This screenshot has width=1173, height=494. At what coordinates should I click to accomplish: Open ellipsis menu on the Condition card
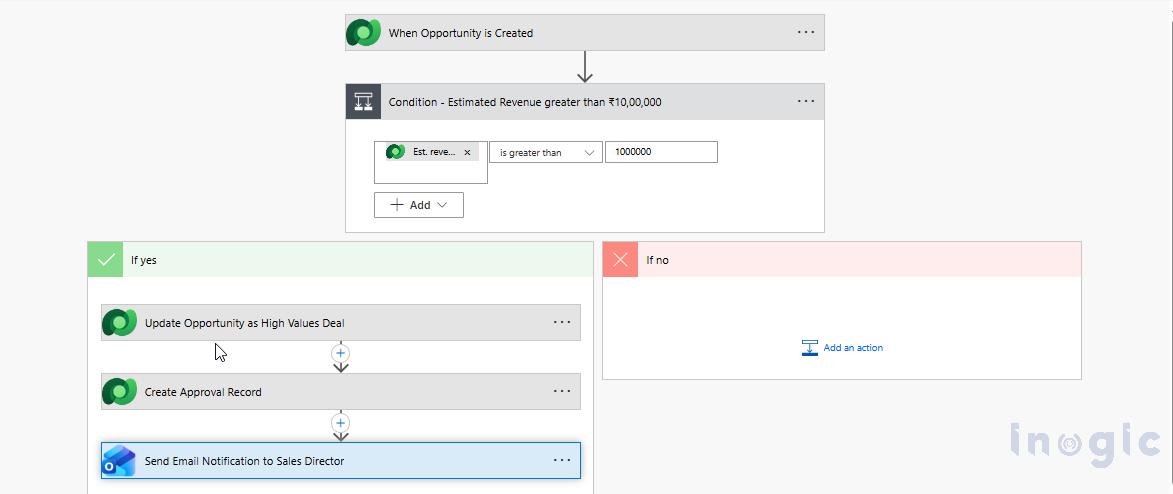coord(806,102)
